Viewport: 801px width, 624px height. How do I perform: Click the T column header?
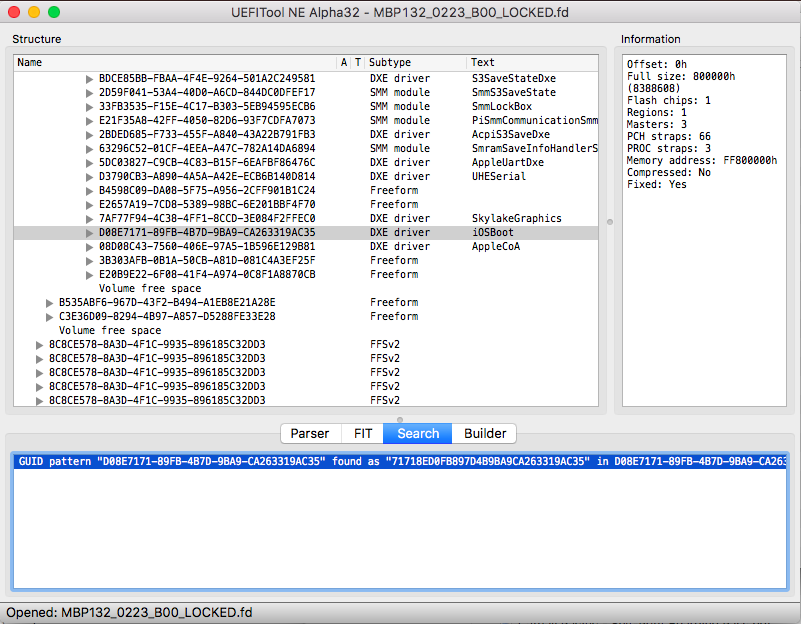(x=358, y=62)
